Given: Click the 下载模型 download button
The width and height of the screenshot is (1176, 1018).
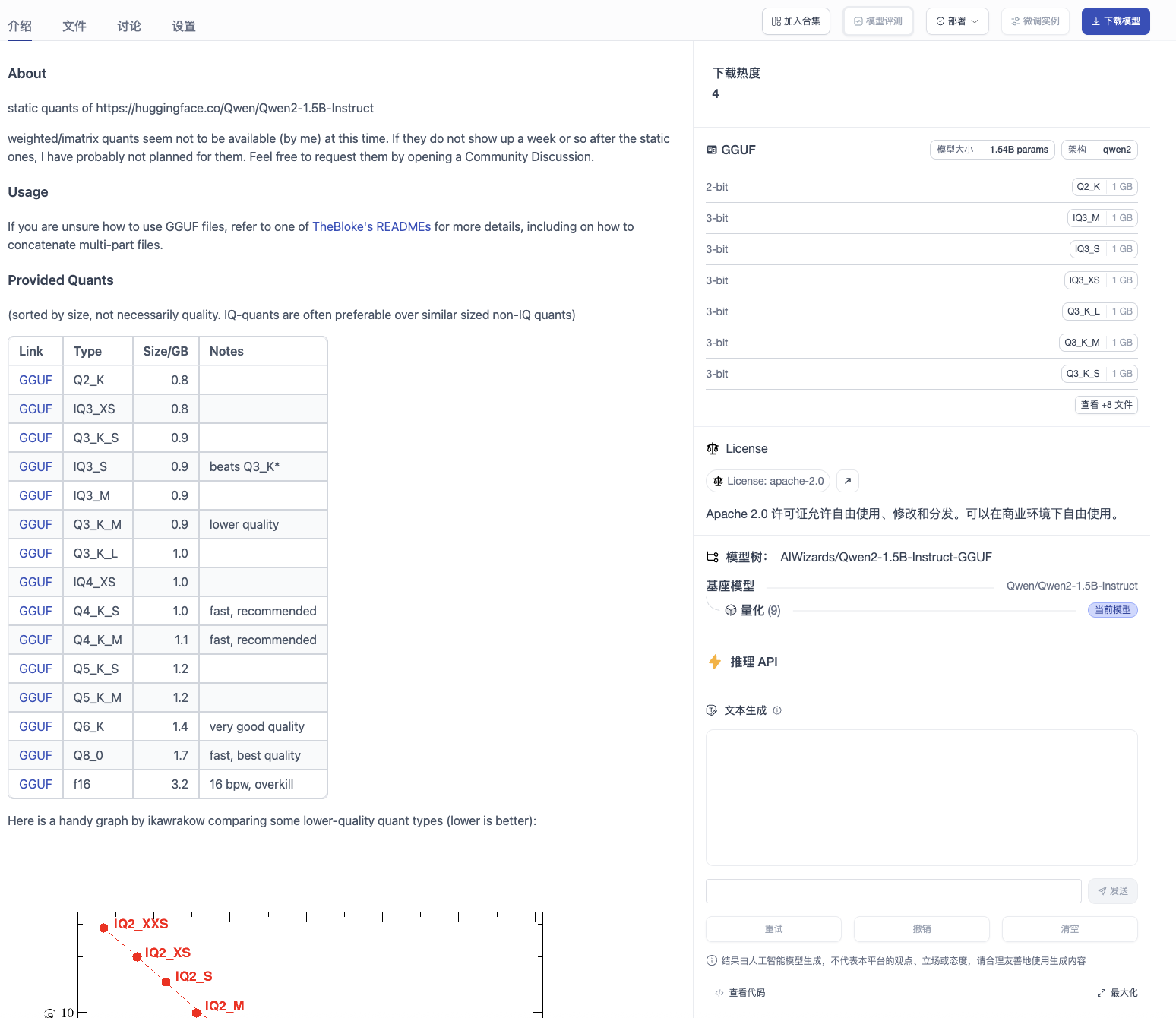Looking at the screenshot, I should point(1115,21).
